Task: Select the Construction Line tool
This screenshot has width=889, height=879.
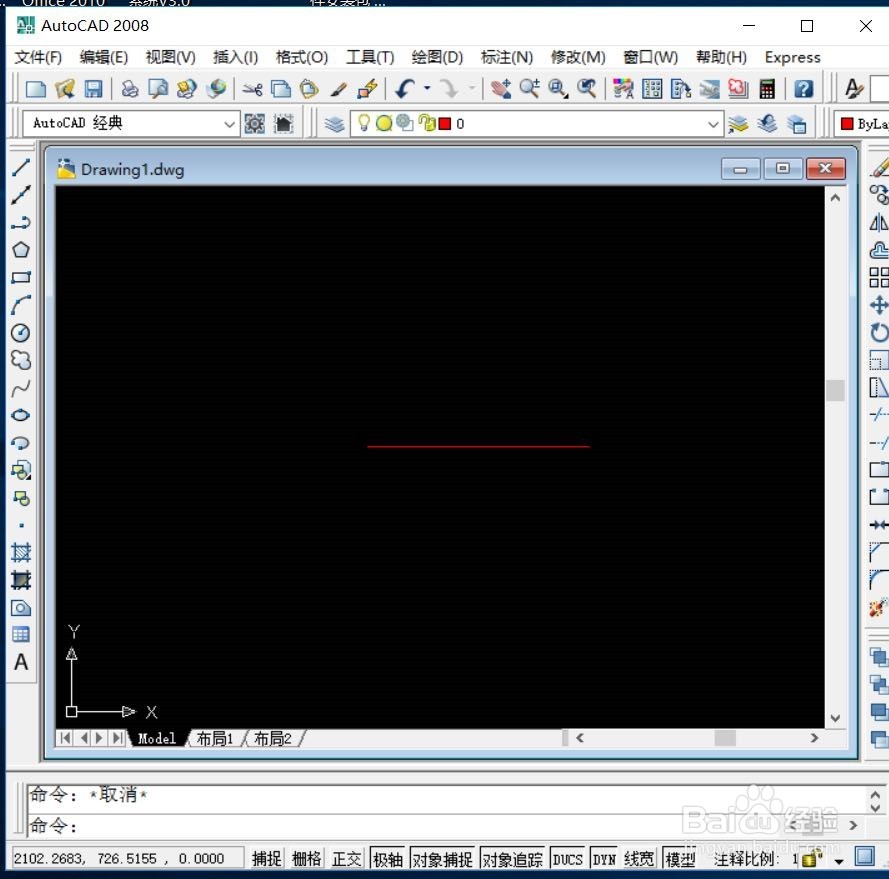Action: point(21,195)
